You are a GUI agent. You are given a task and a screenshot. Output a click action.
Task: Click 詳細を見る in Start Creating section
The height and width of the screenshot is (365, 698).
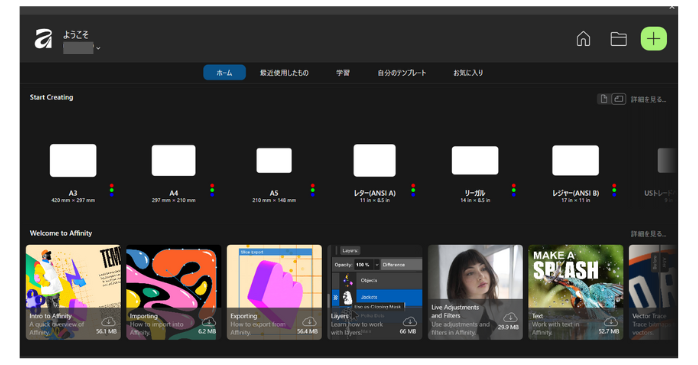point(648,99)
